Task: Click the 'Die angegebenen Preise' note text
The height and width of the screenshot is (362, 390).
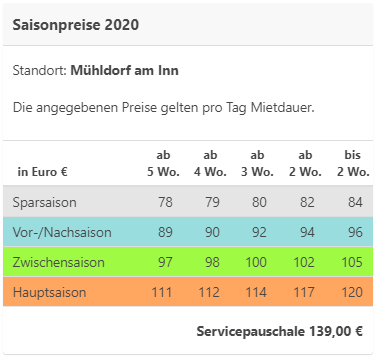Action: (164, 108)
